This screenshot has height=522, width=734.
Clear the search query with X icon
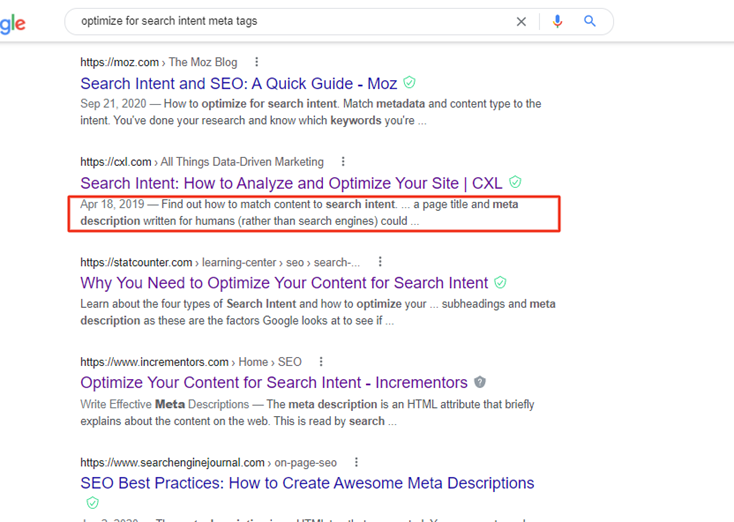pyautogui.click(x=521, y=21)
